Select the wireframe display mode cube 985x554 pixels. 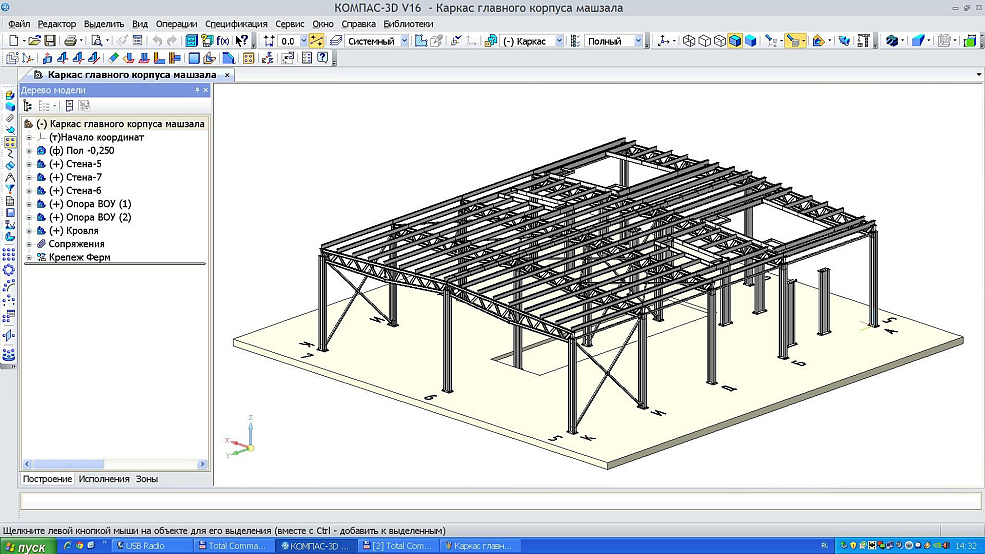[689, 41]
